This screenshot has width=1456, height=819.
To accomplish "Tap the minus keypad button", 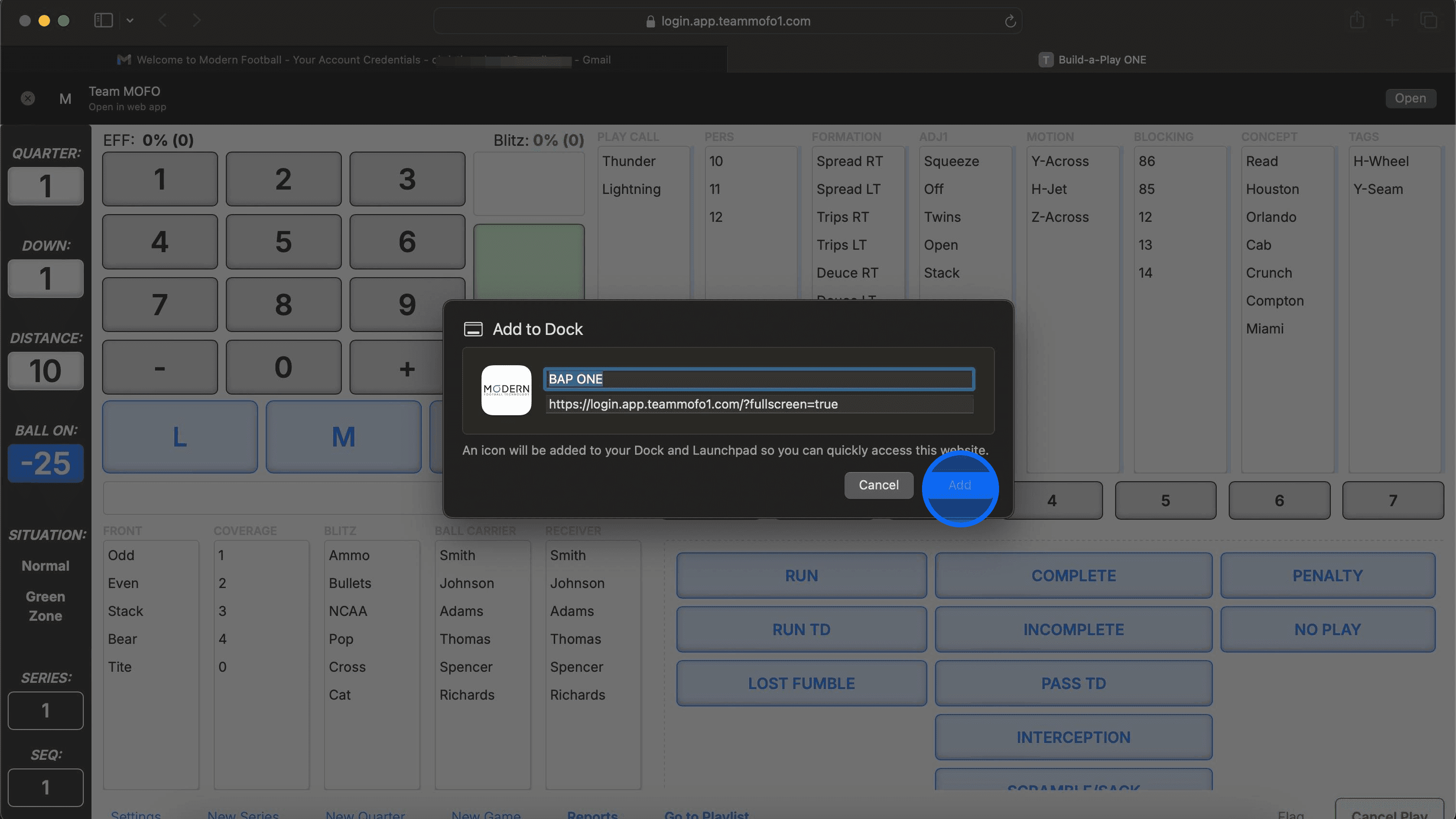I will click(x=159, y=367).
